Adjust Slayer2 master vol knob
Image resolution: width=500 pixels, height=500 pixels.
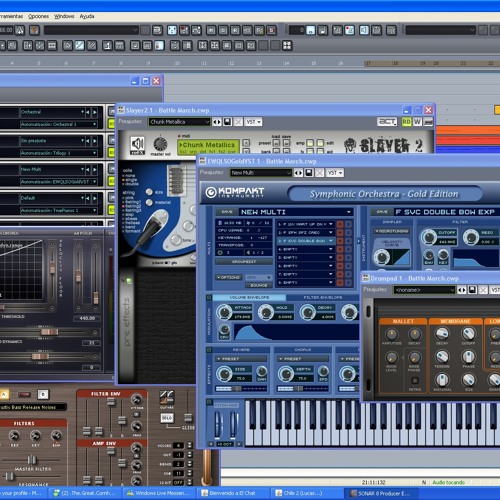[x=160, y=144]
